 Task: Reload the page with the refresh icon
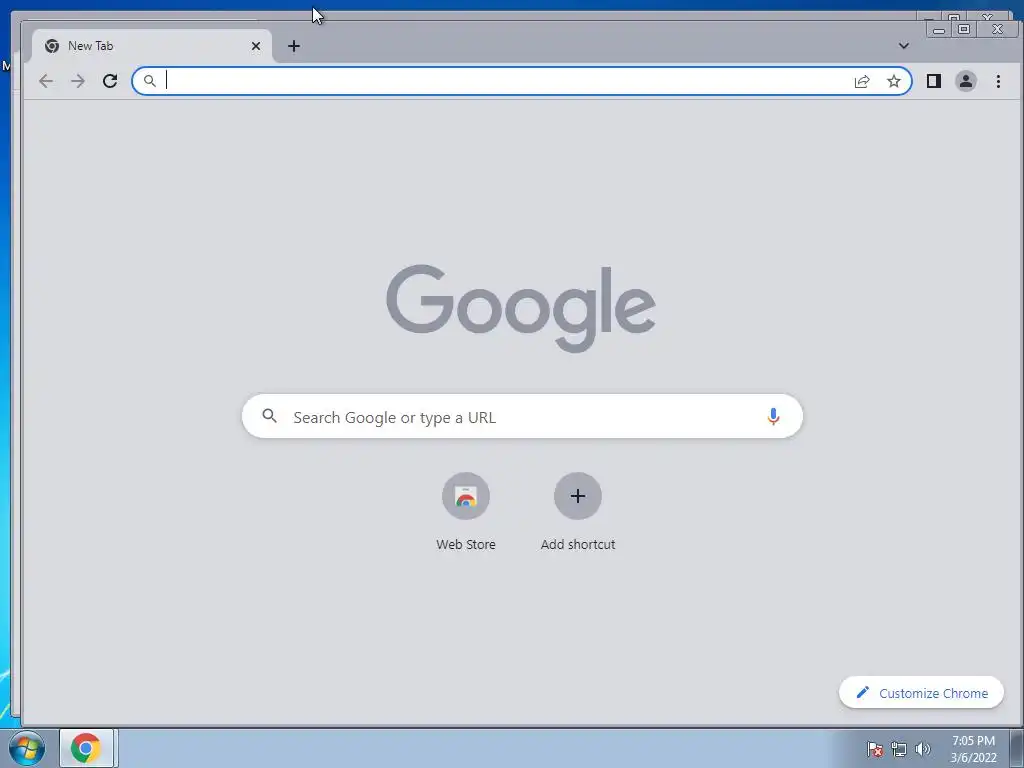point(110,81)
